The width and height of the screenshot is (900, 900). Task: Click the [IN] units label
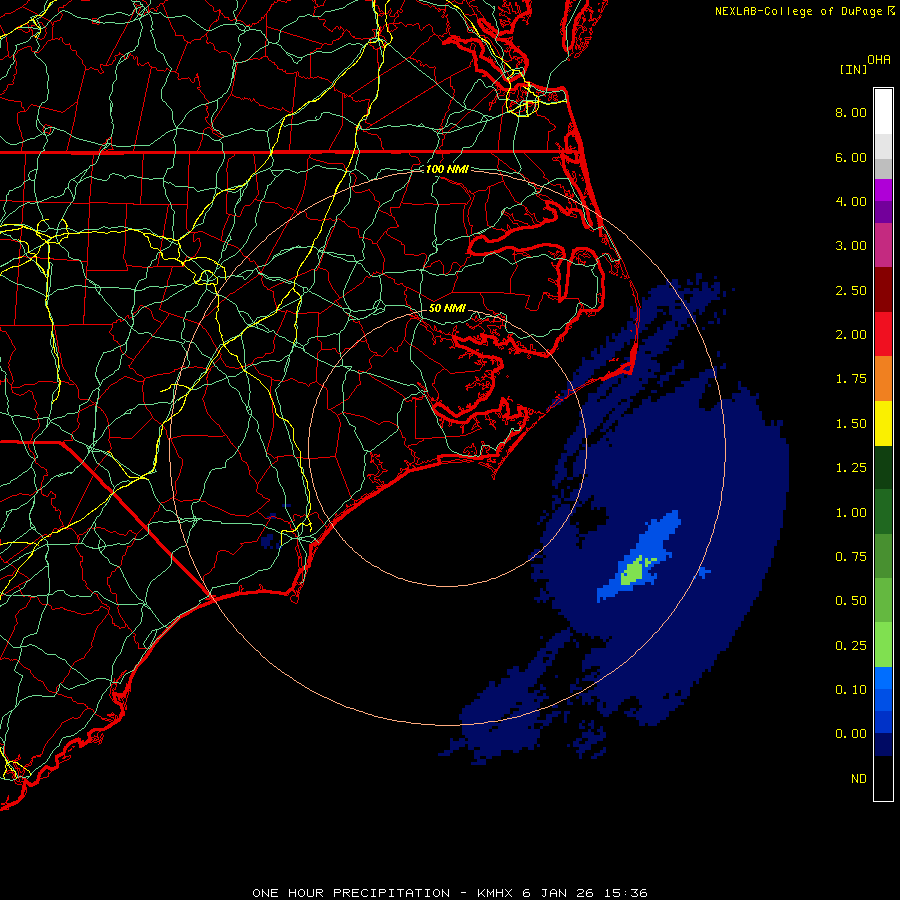(x=853, y=69)
